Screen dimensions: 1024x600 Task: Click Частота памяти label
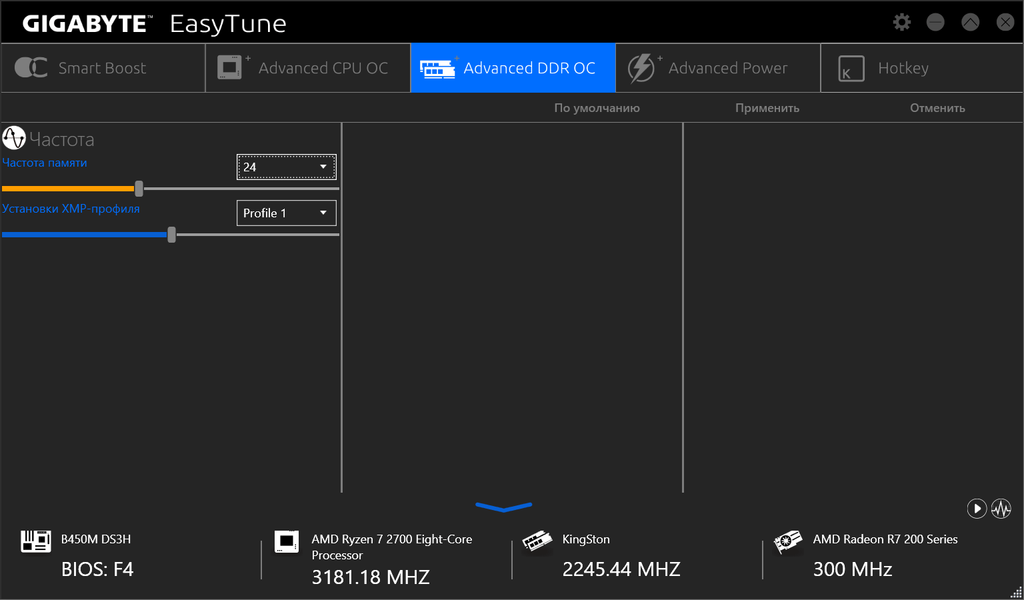point(44,163)
